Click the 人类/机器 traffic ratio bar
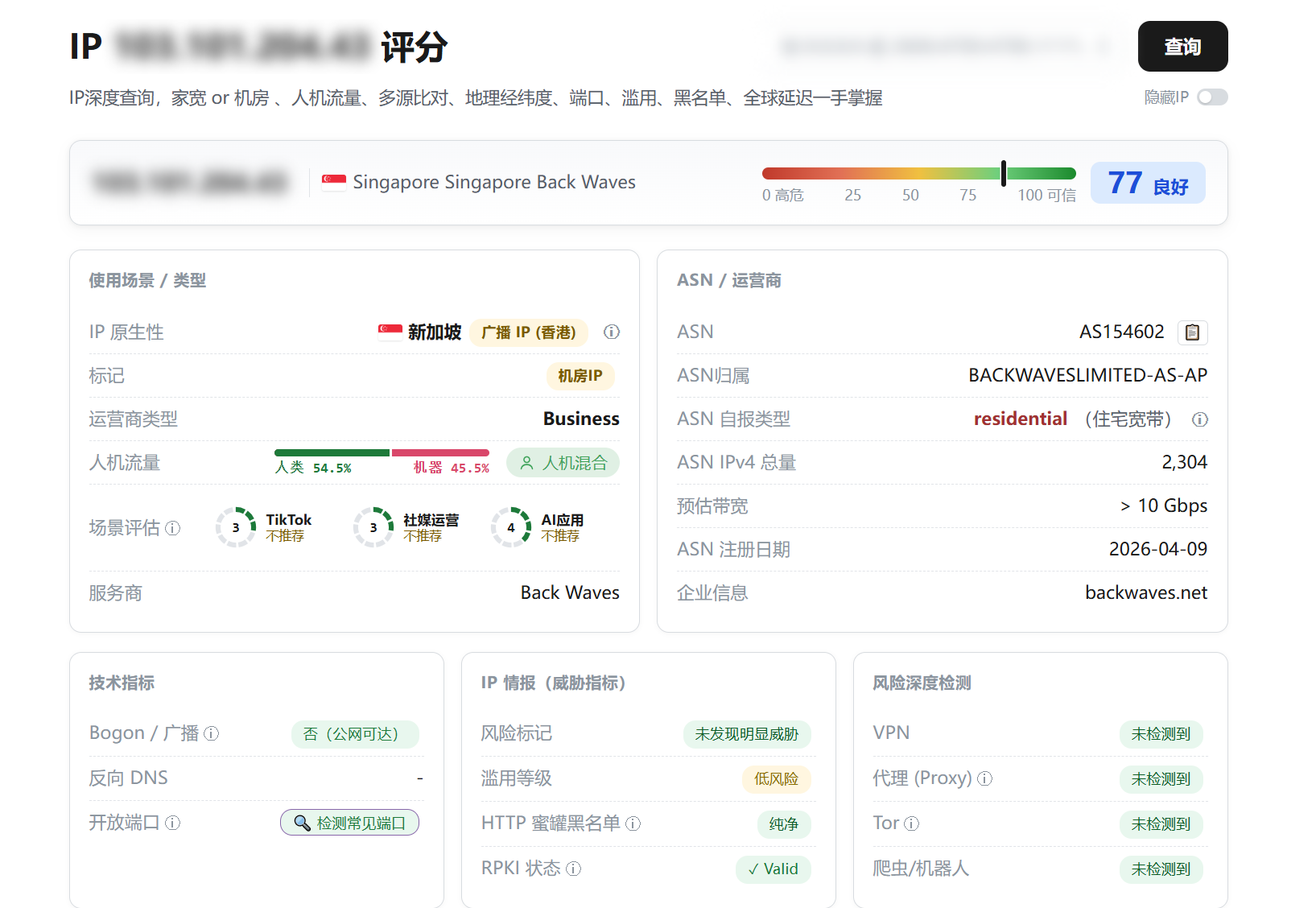The image size is (1316, 908). pos(382,452)
